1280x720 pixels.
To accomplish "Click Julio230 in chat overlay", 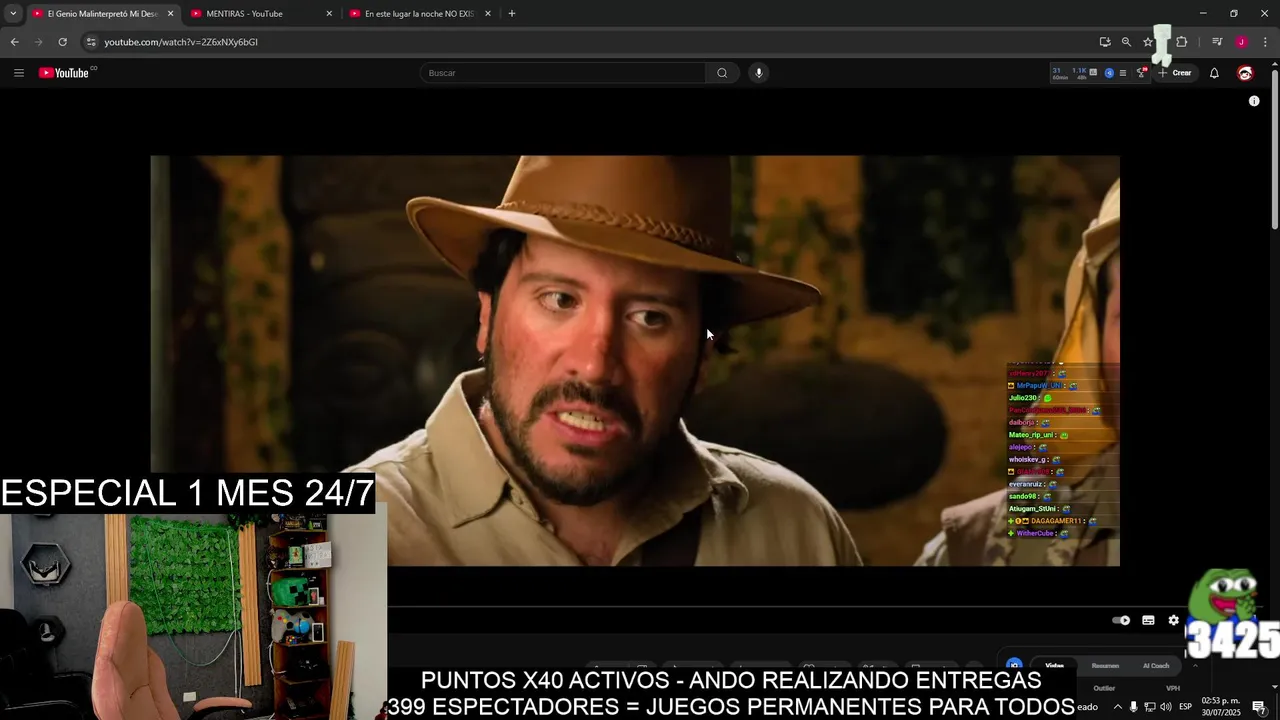I will pyautogui.click(x=1023, y=398).
